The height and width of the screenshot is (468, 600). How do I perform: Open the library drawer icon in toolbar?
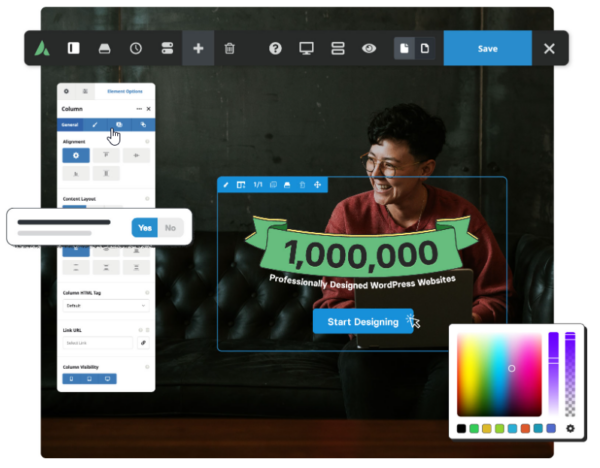click(104, 49)
